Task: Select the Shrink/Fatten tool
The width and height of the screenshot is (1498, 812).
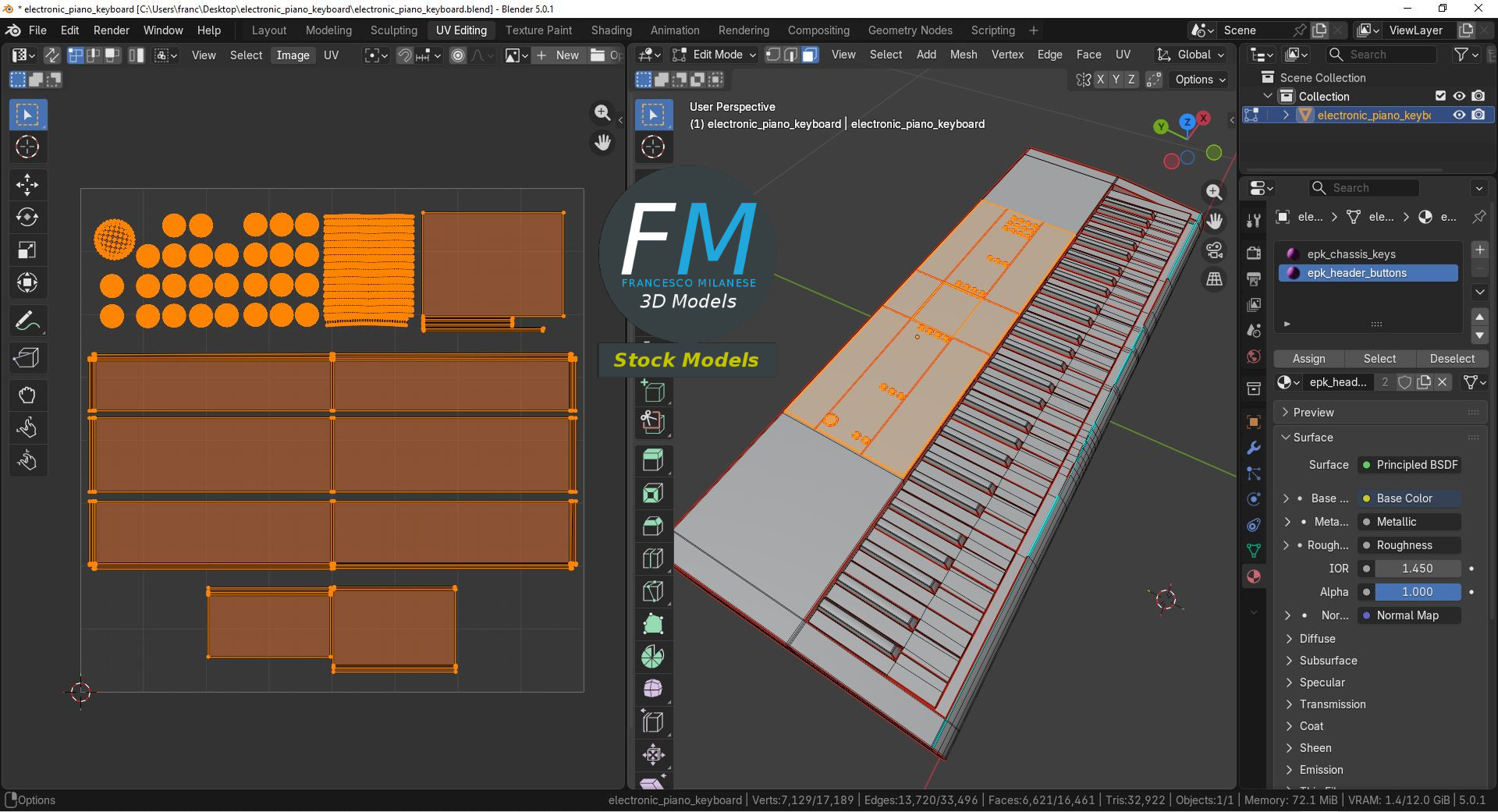Action: [x=653, y=755]
